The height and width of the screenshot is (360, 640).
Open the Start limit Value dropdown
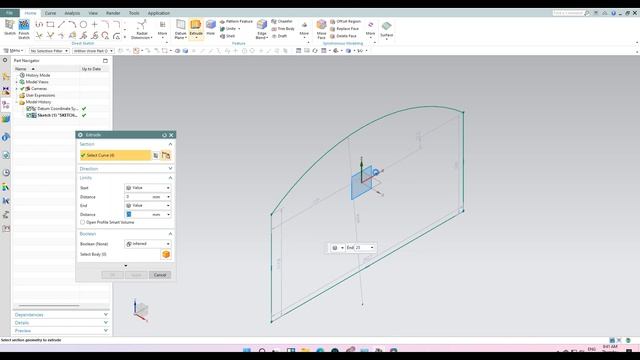pos(147,188)
